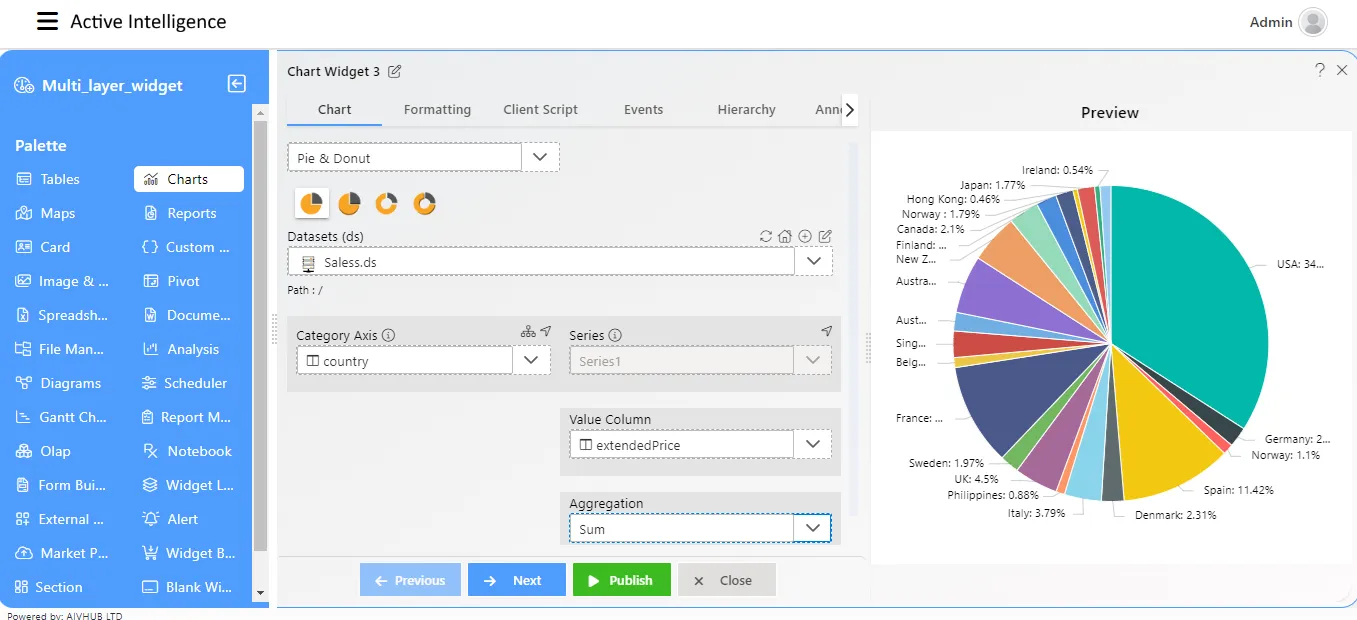Click the help question mark icon
Image resolution: width=1357 pixels, height=620 pixels.
[1320, 70]
